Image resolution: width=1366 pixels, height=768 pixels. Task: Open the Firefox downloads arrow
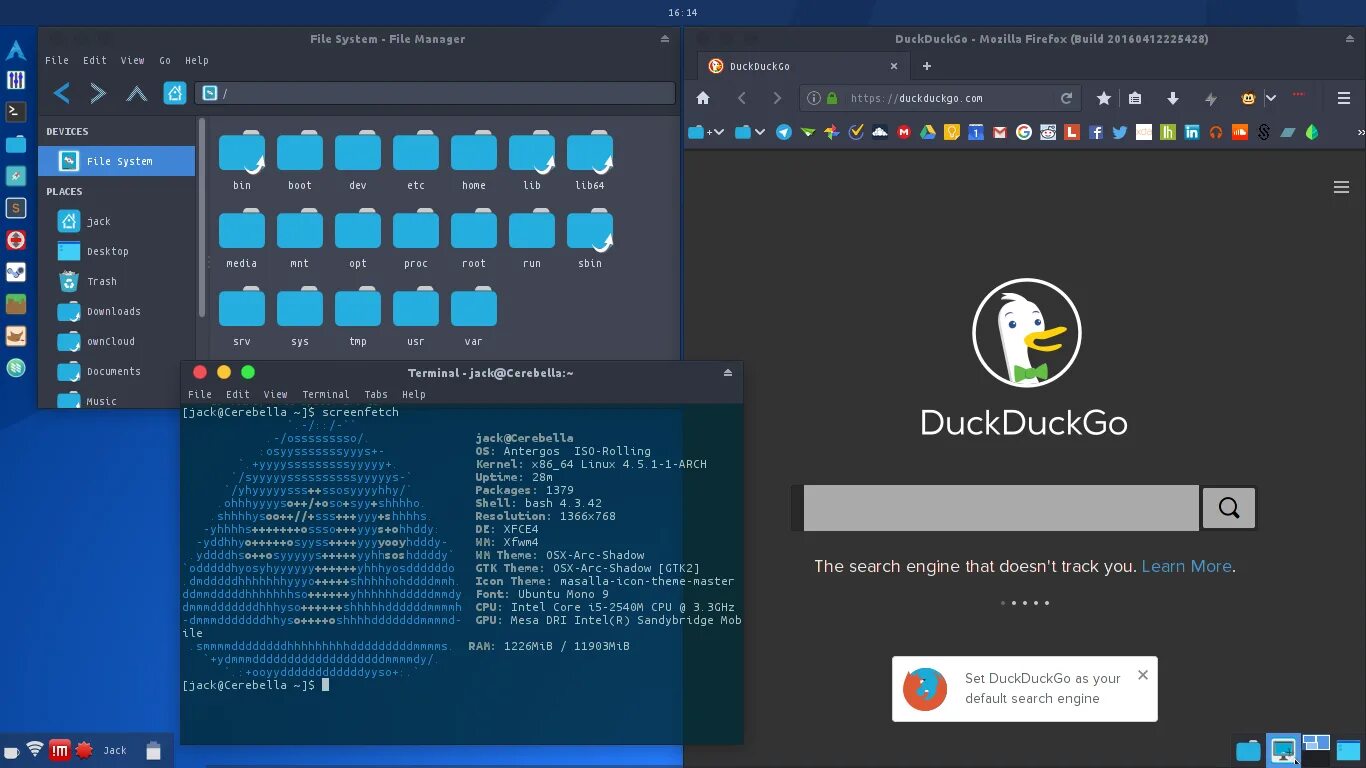tap(1173, 98)
